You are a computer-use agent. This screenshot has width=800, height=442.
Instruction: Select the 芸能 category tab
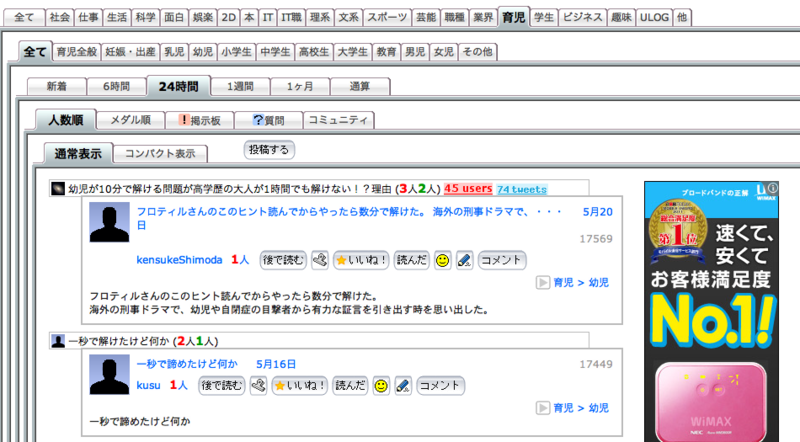[426, 17]
